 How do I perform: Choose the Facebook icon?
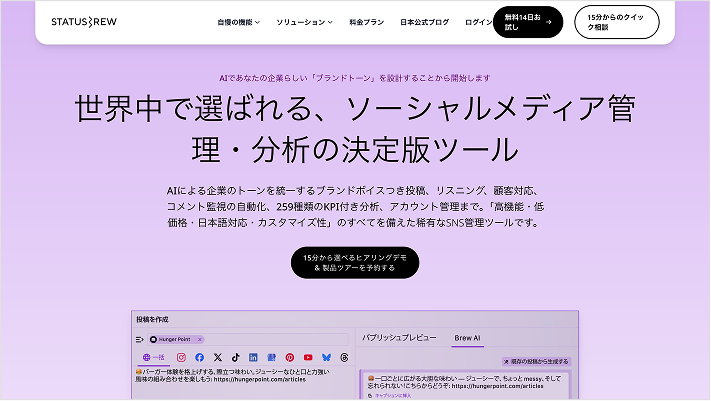(200, 357)
